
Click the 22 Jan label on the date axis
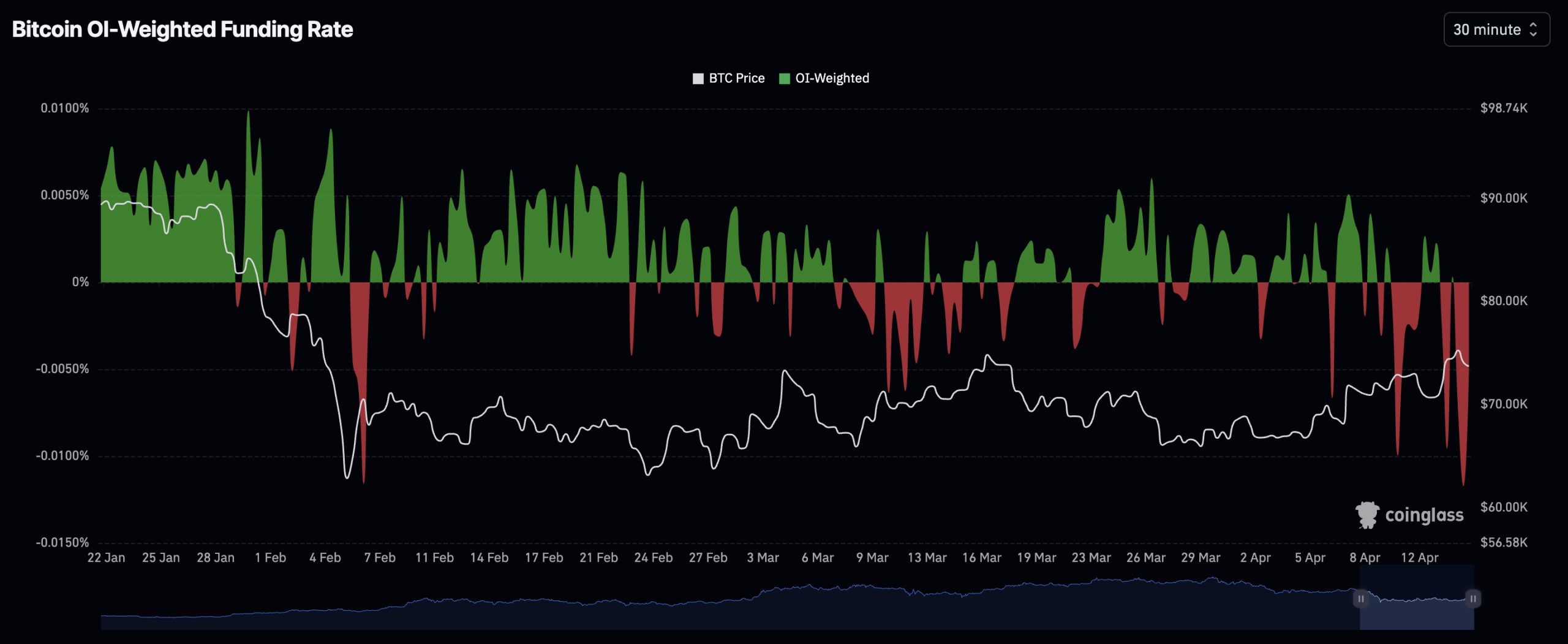tap(107, 558)
